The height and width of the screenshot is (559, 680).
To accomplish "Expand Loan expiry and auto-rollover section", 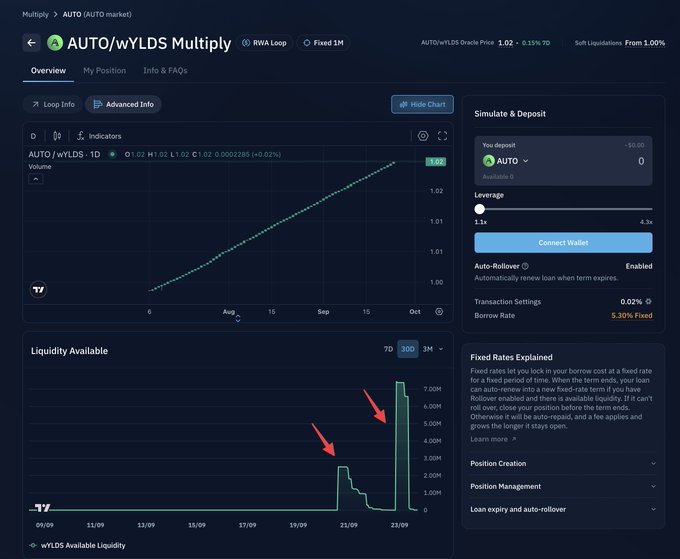I will click(563, 510).
